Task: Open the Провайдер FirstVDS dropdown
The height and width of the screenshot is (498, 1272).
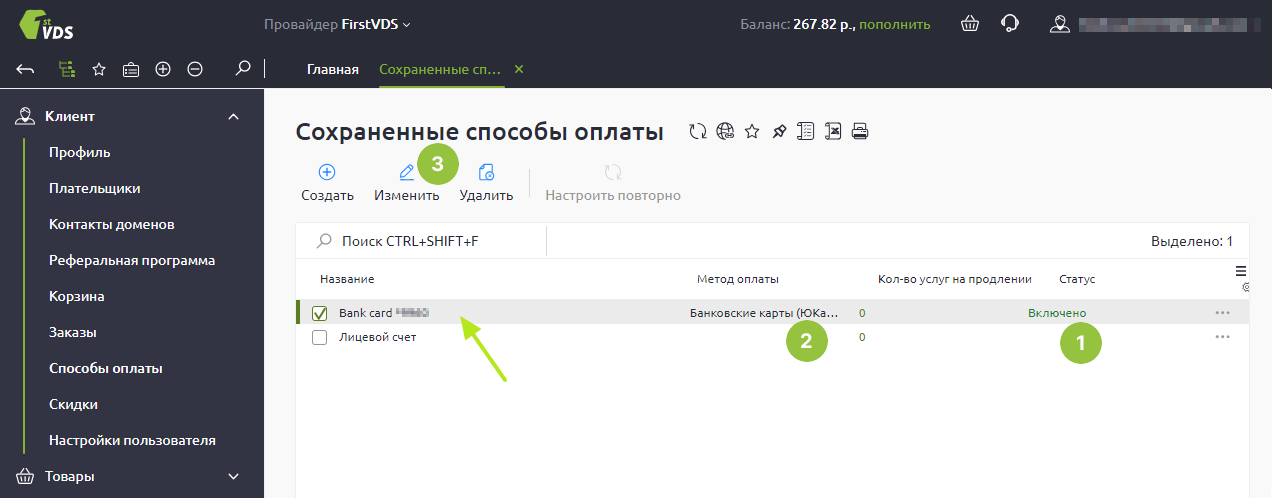Action: click(337, 24)
